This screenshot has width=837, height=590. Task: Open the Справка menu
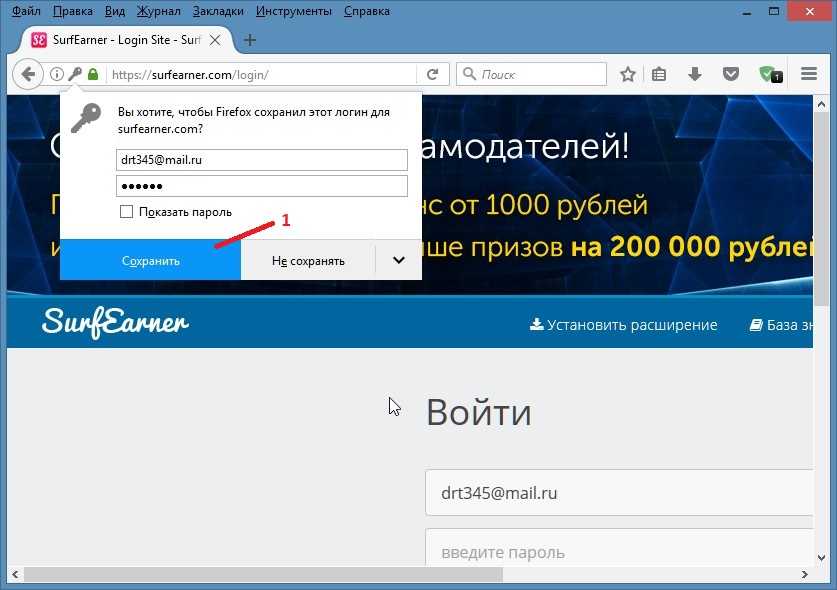click(367, 11)
